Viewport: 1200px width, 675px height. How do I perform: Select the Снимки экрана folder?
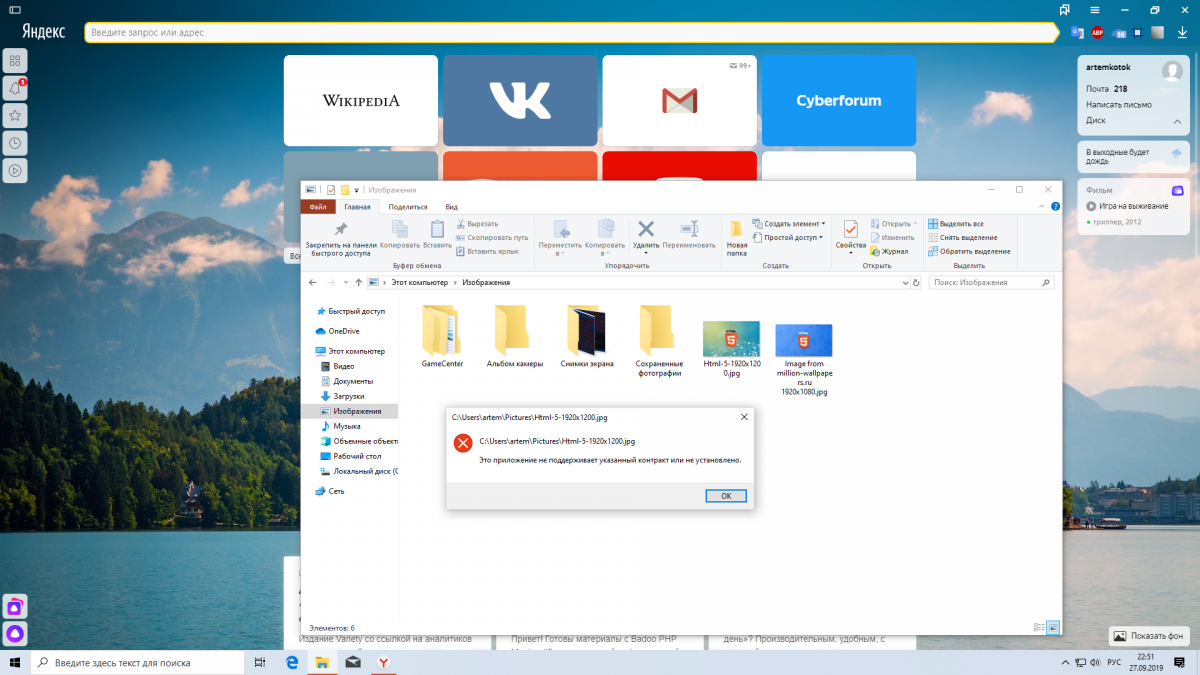point(587,338)
